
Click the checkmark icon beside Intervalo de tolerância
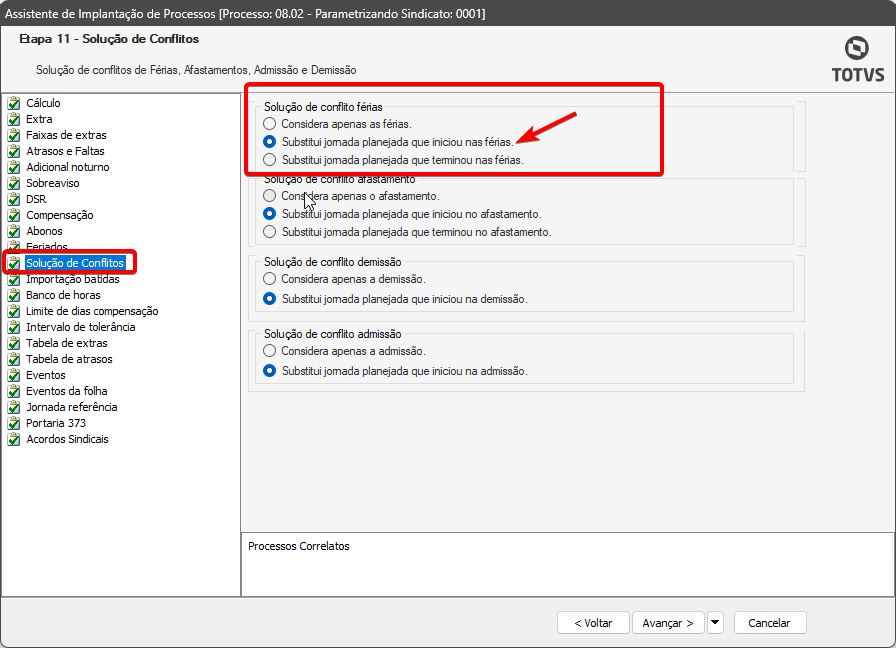[14, 327]
